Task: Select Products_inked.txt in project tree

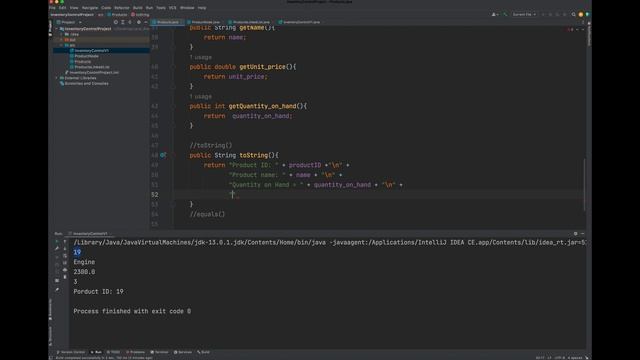Action: [89, 67]
